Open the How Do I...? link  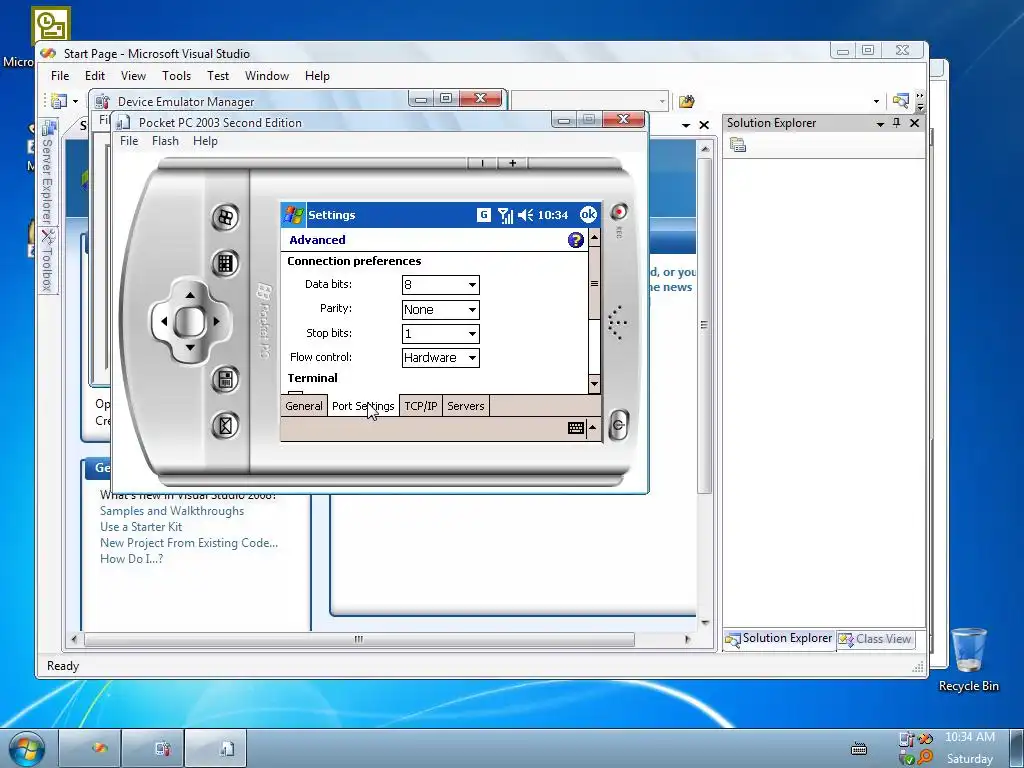[x=131, y=558]
